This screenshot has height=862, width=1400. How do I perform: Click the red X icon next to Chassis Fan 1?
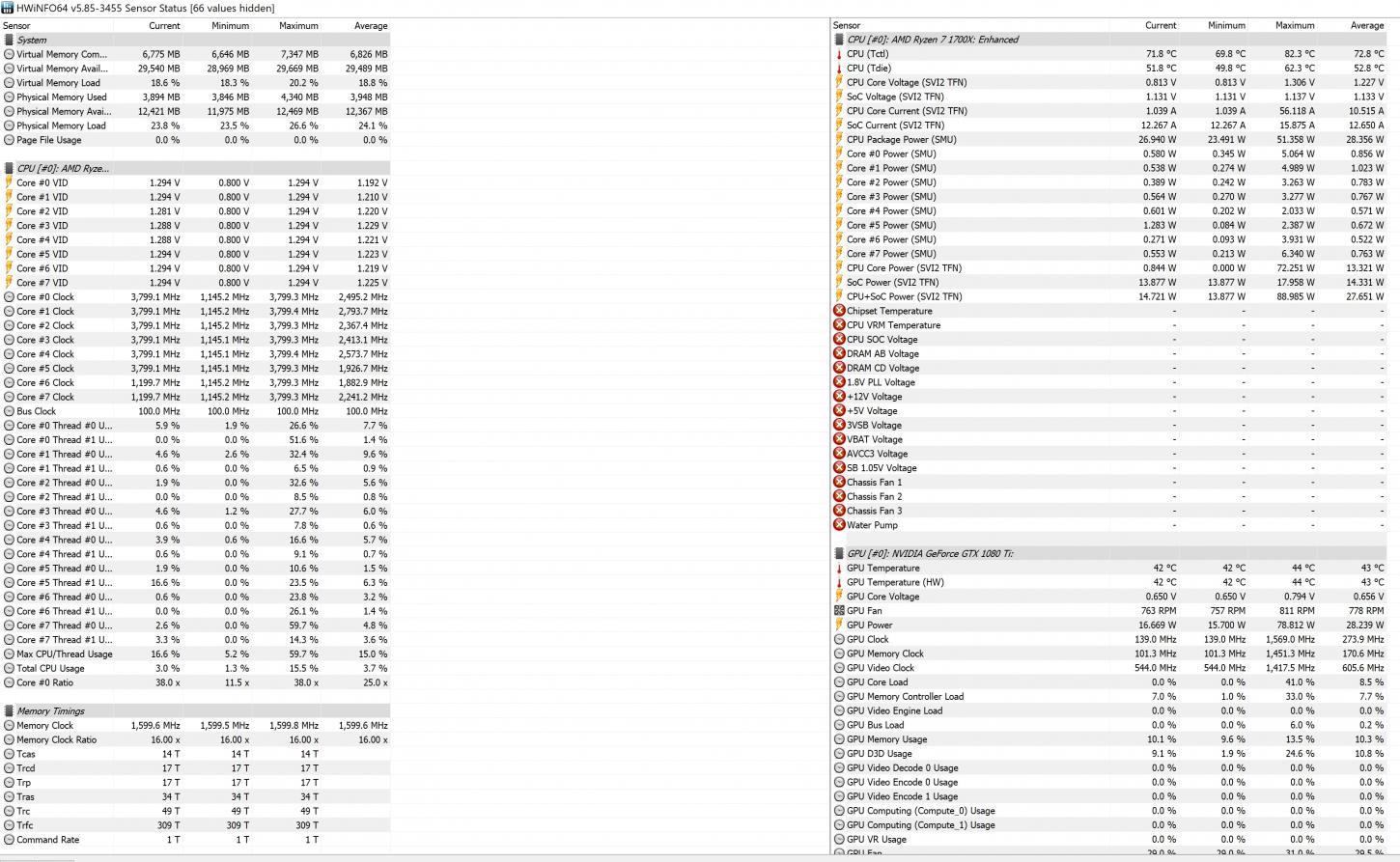(839, 483)
